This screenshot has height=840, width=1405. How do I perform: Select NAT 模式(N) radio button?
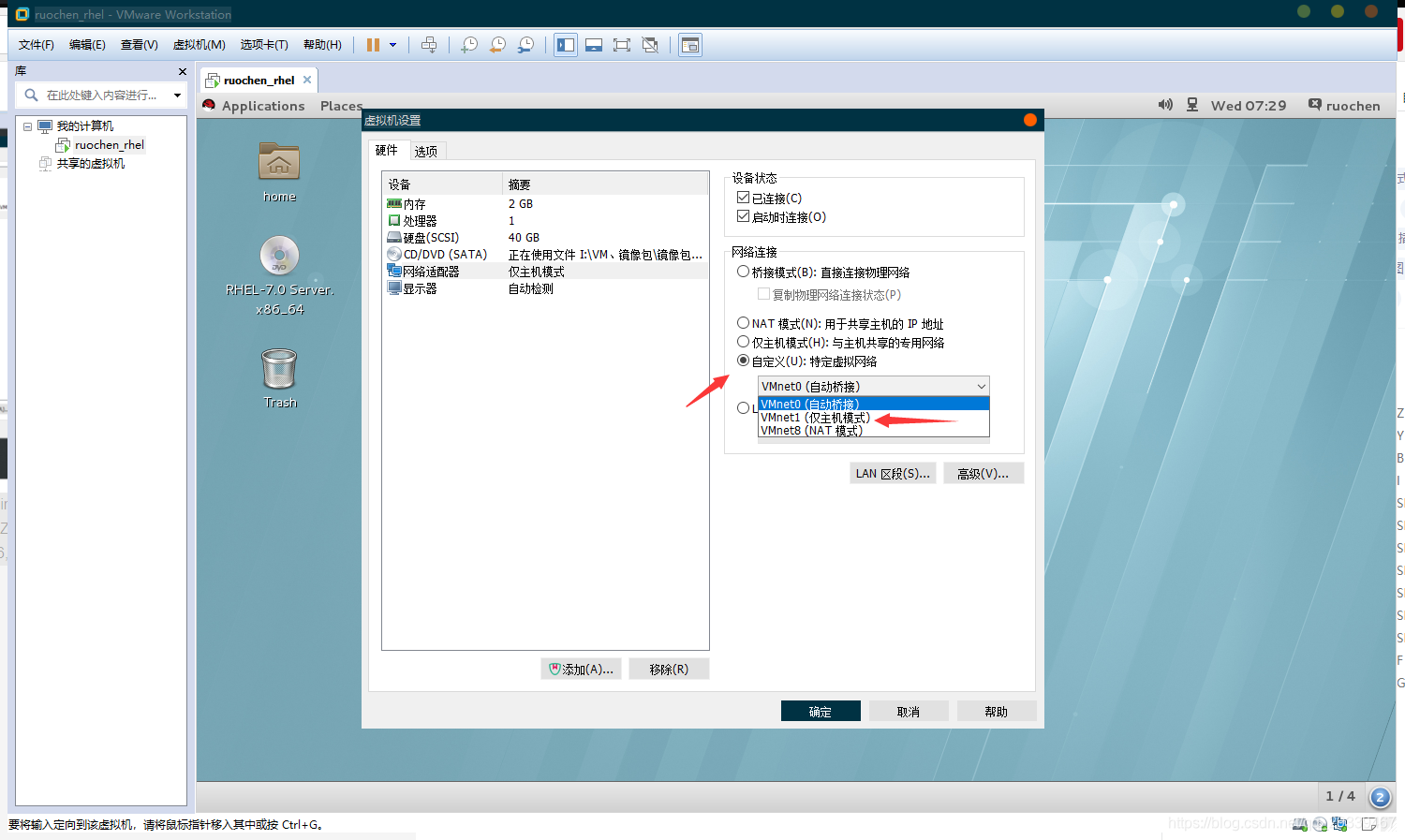click(744, 323)
